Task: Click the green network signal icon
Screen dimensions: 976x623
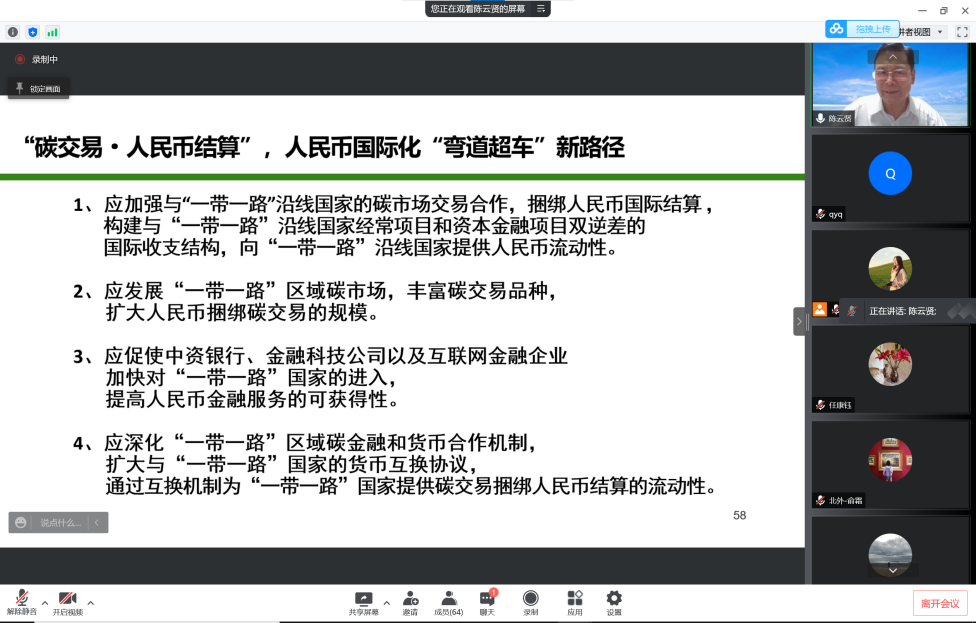Action: click(52, 32)
